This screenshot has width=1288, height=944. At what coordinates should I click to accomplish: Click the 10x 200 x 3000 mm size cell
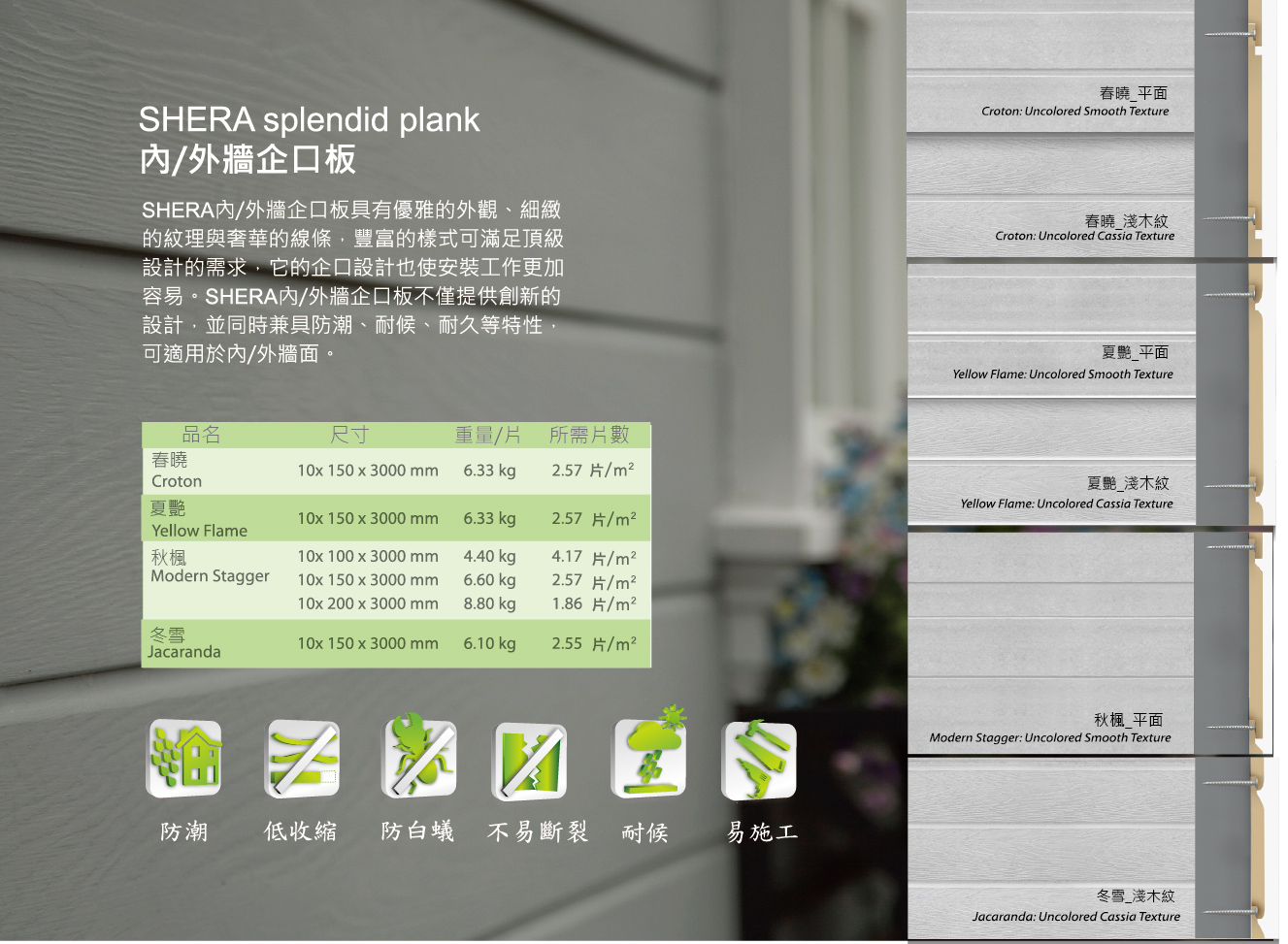coord(368,603)
